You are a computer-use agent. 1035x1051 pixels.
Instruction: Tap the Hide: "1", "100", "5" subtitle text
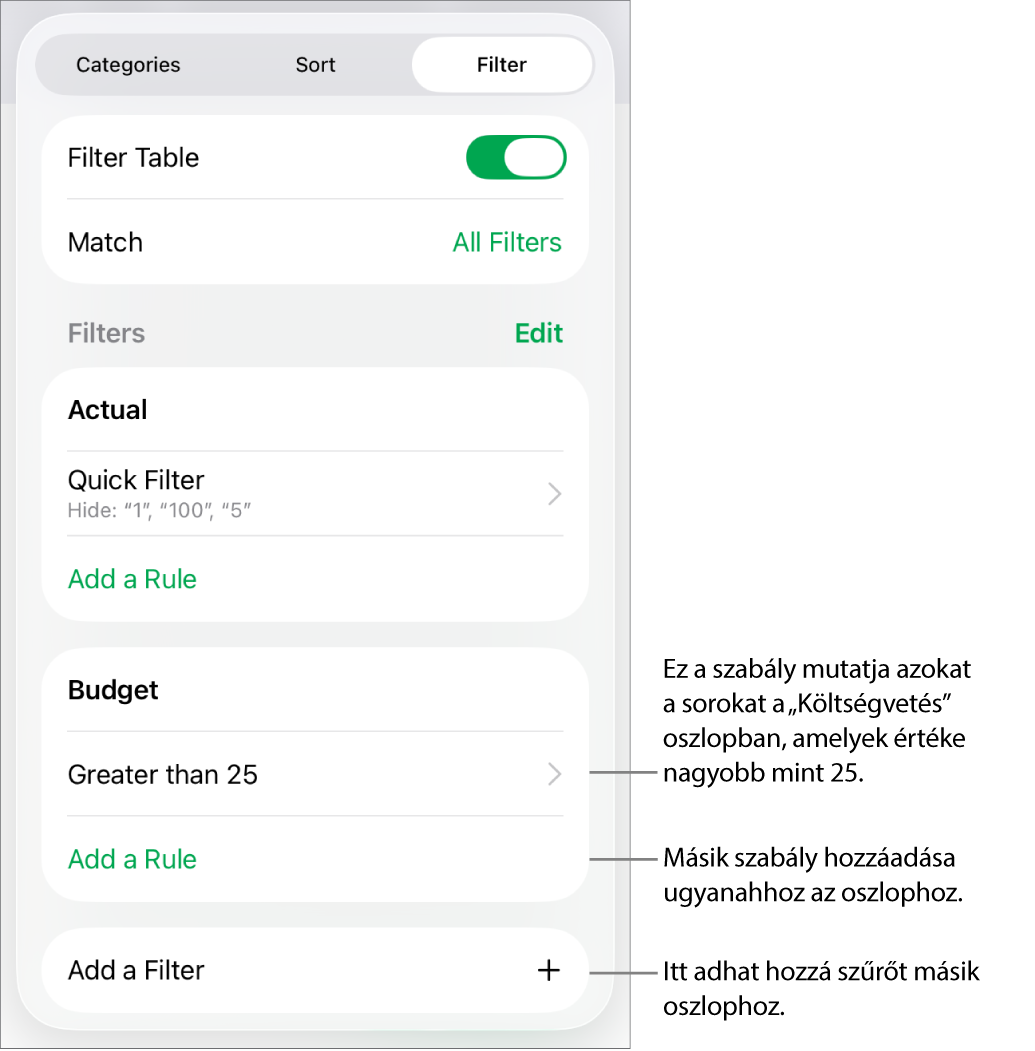[159, 511]
